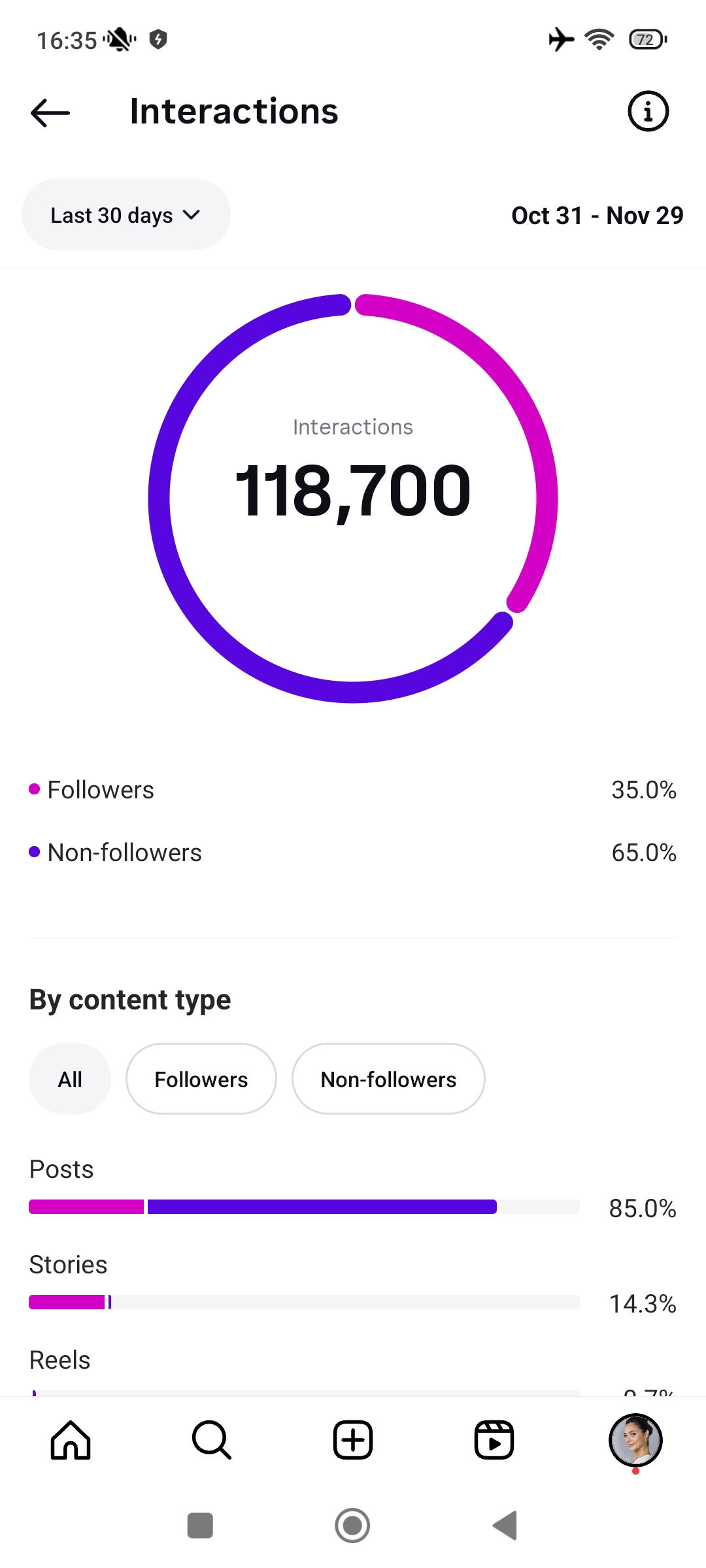Tap the Followers 35.0% legend row
This screenshot has height=1568, width=706.
353,790
